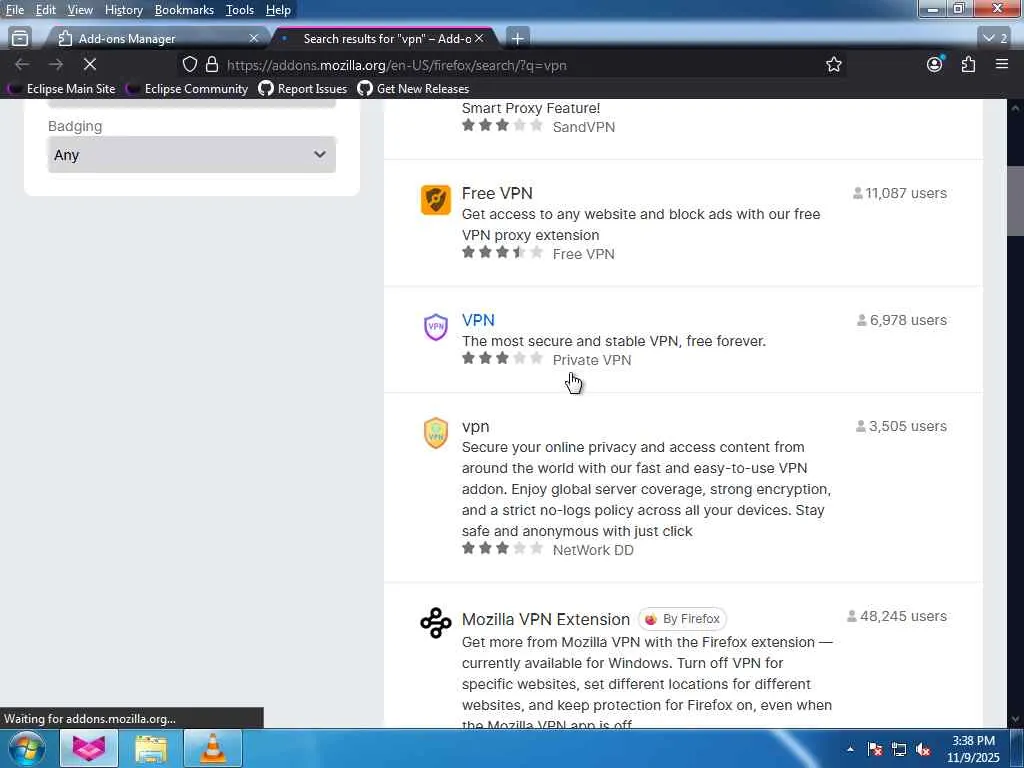Click the 6,978 users count

coord(902,320)
